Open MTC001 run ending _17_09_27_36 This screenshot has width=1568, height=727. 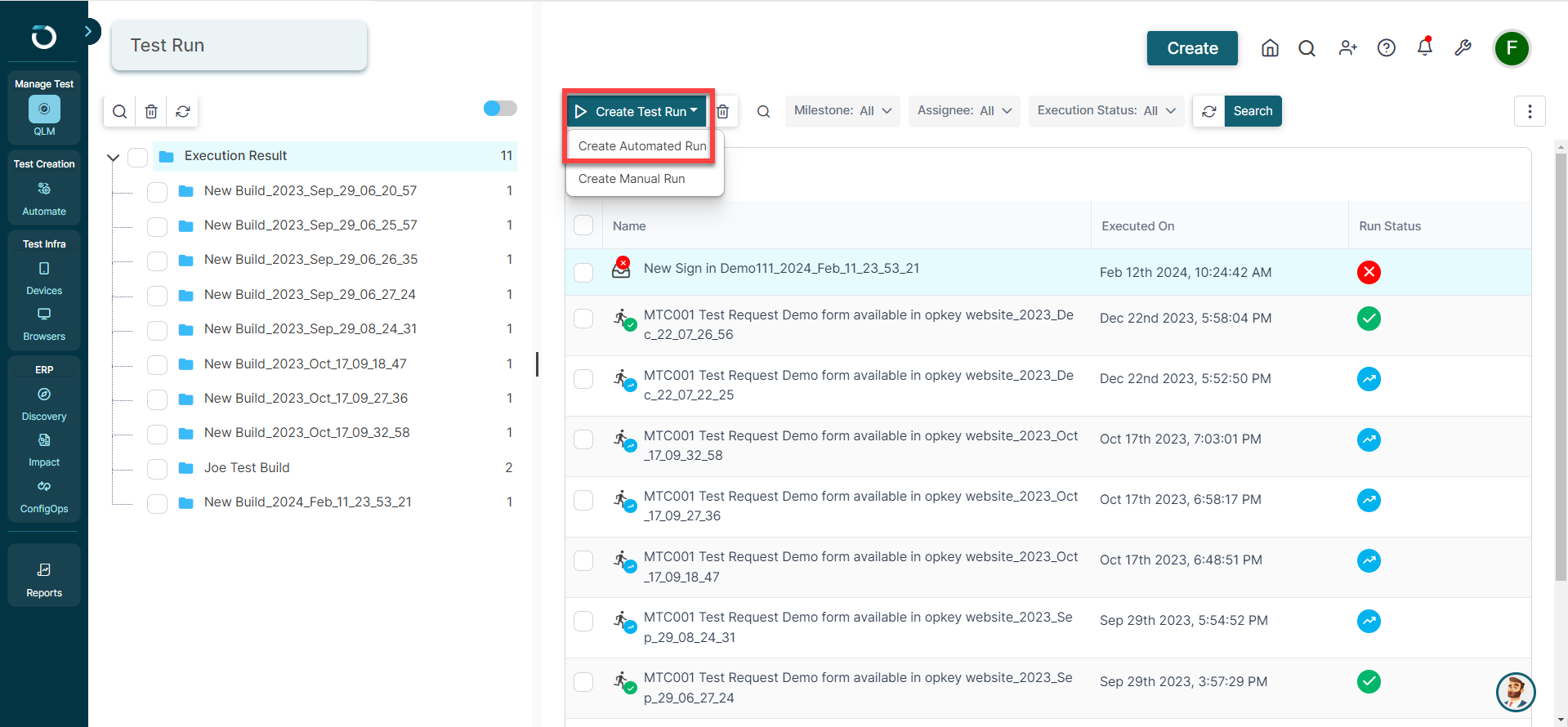[x=860, y=506]
